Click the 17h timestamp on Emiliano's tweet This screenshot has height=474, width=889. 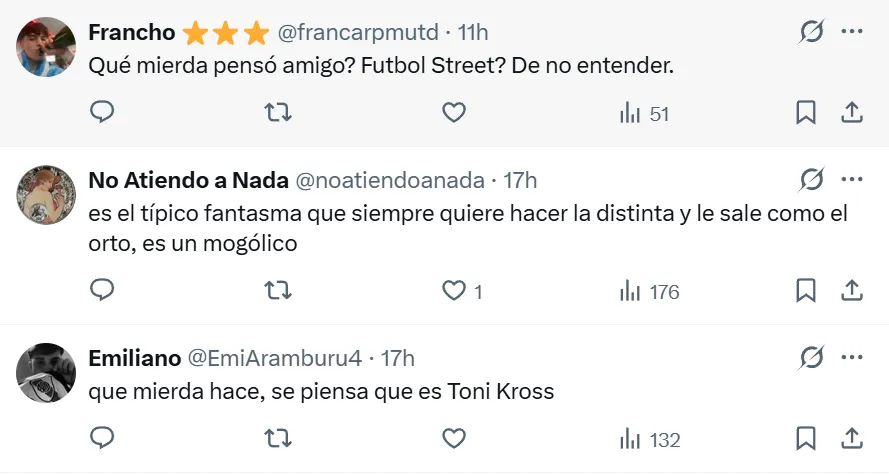(x=398, y=358)
